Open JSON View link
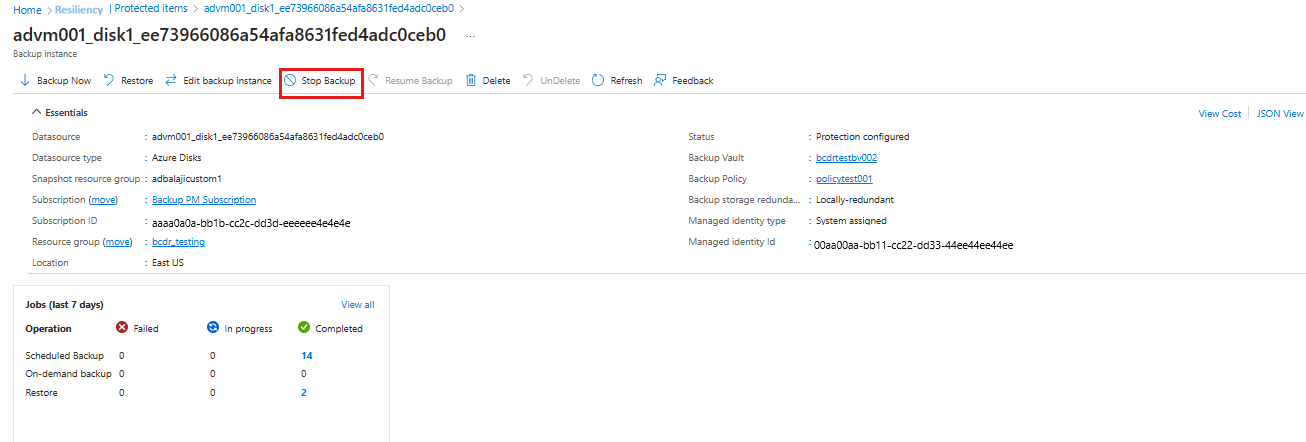 click(1280, 114)
